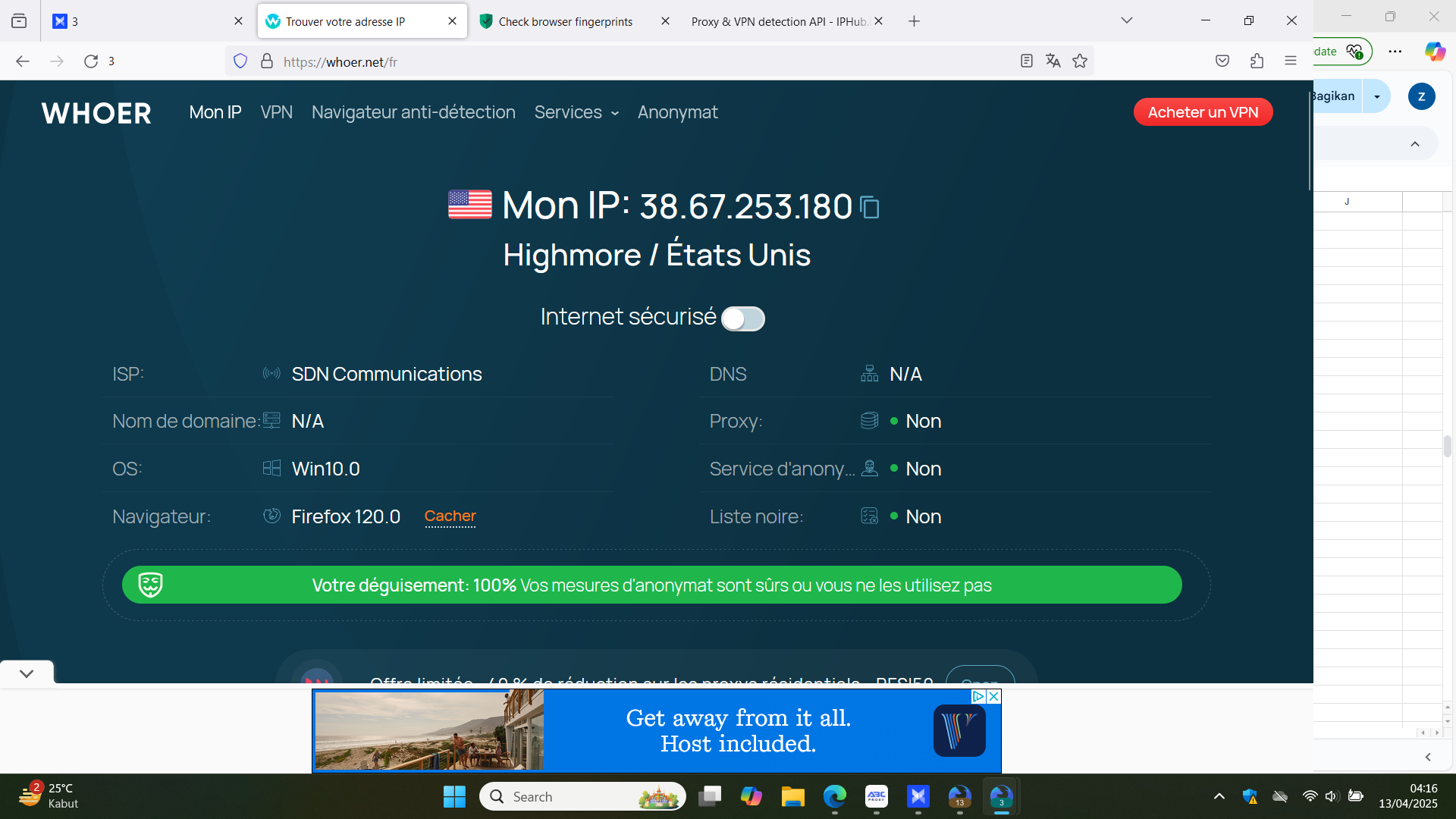Click the Windows taskbar Search box
The width and height of the screenshot is (1456, 819).
(x=582, y=797)
